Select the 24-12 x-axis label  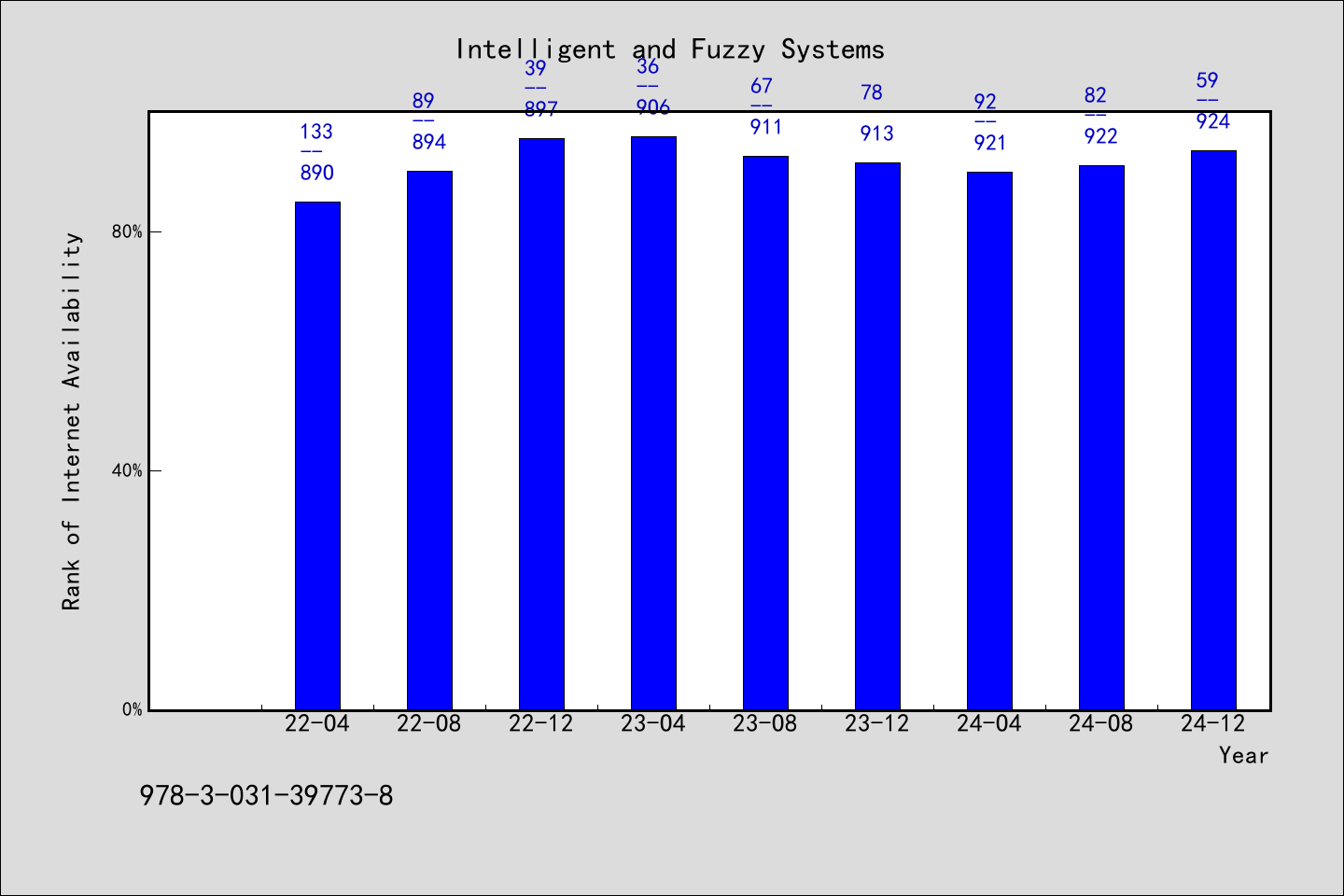(1213, 723)
